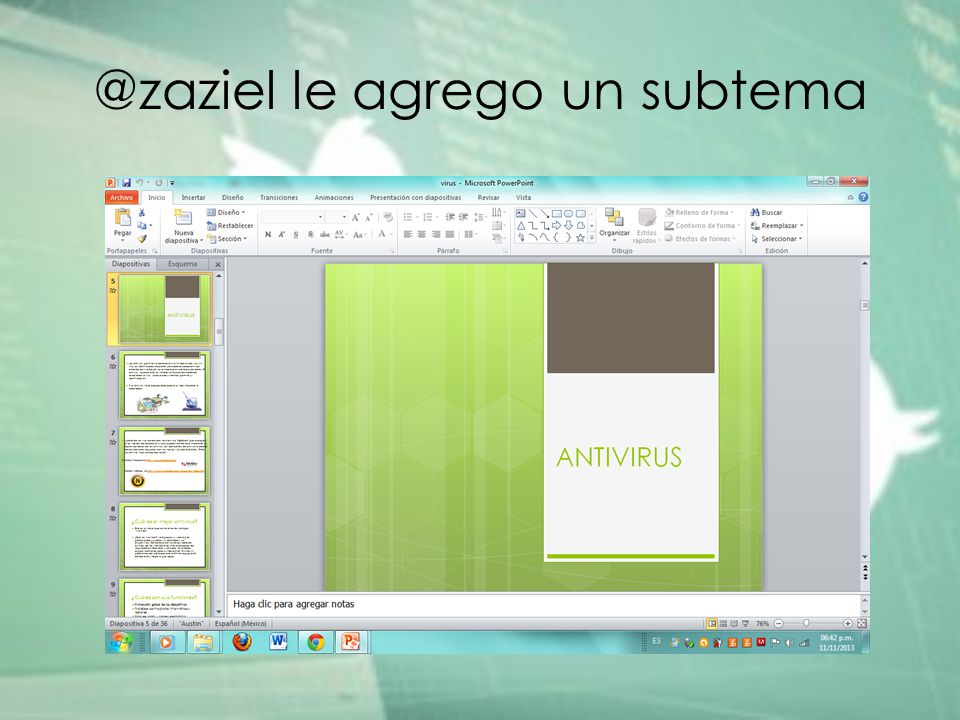Click the Pegar clipboard icon
960x720 pixels.
pyautogui.click(x=122, y=217)
